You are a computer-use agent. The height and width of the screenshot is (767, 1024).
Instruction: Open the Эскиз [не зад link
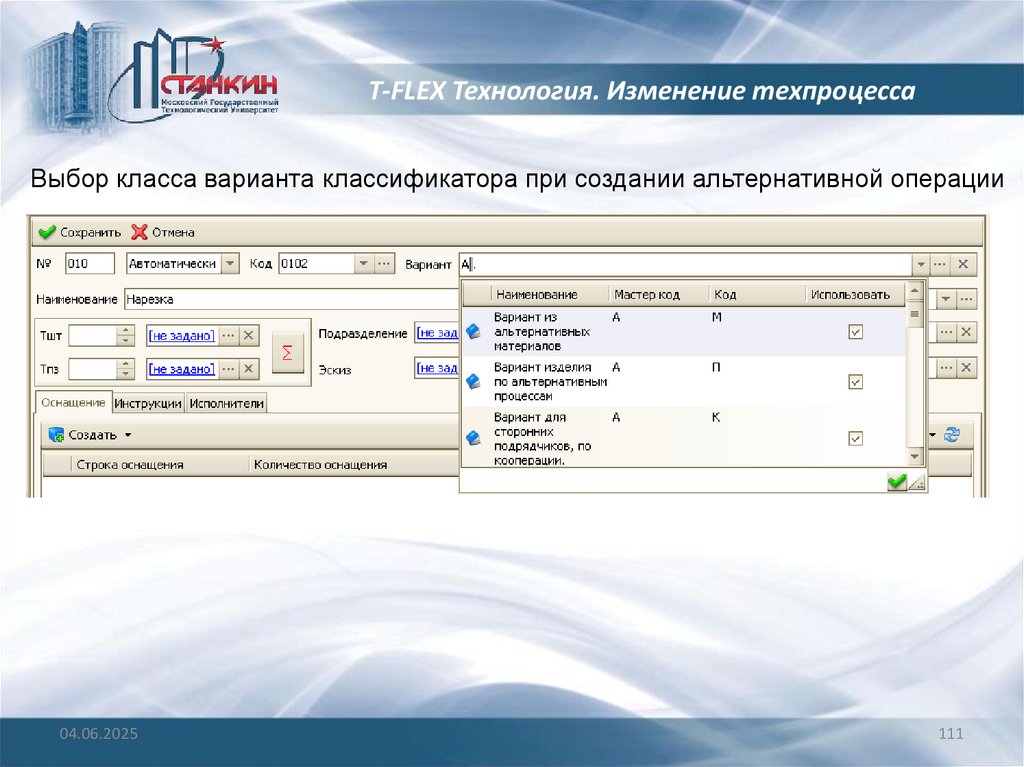pyautogui.click(x=437, y=368)
